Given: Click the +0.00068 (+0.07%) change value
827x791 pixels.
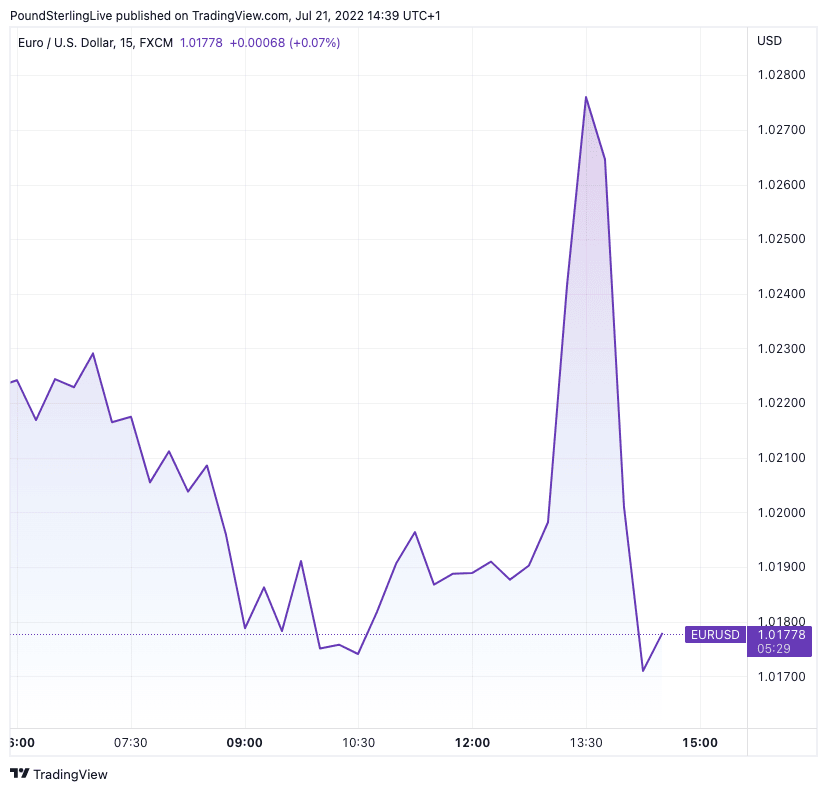Looking at the screenshot, I should click(285, 43).
